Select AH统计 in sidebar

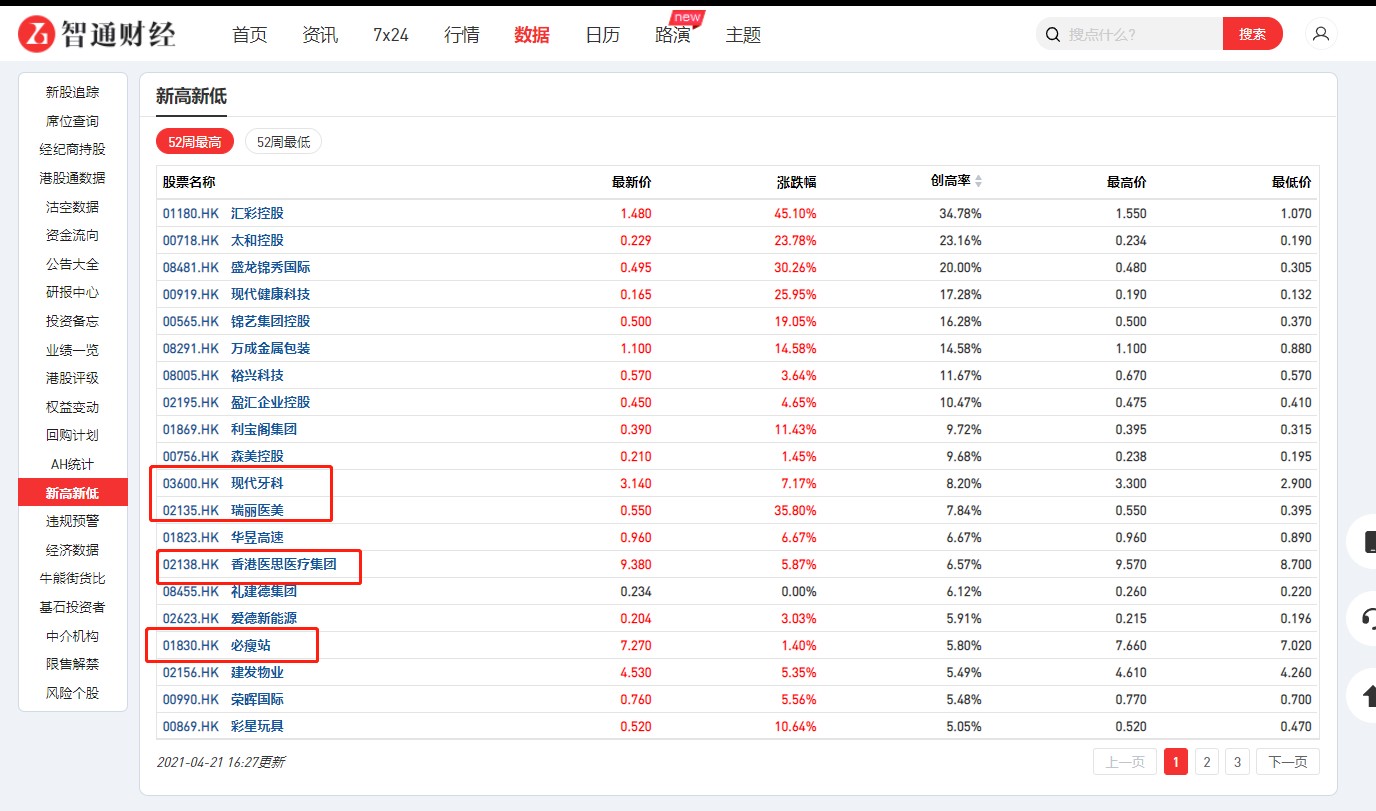tap(73, 464)
